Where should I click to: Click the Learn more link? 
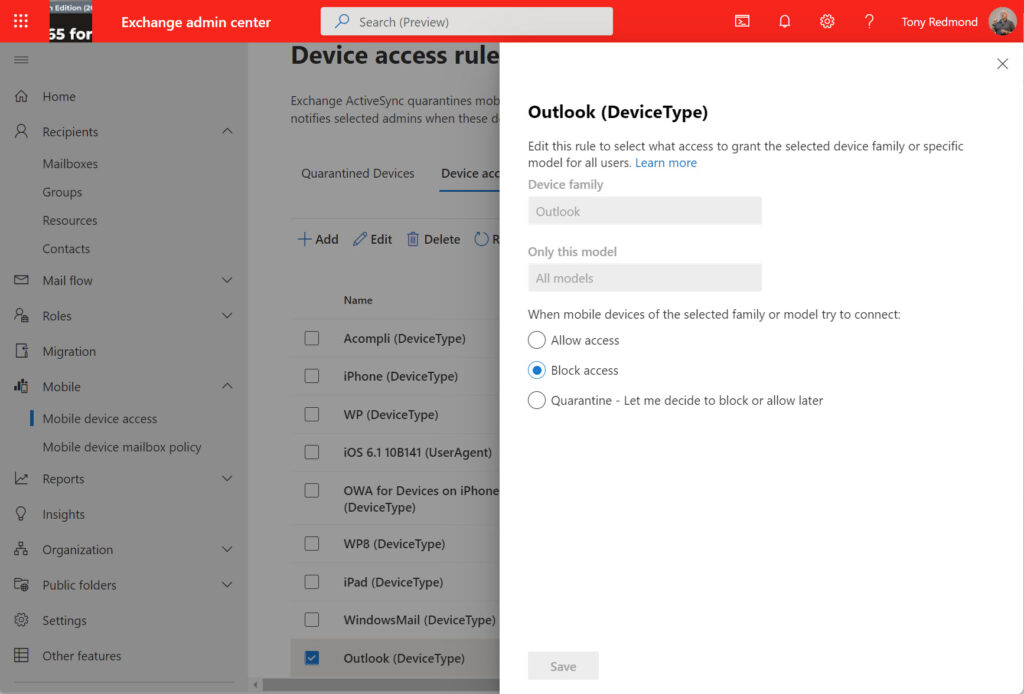[665, 163]
